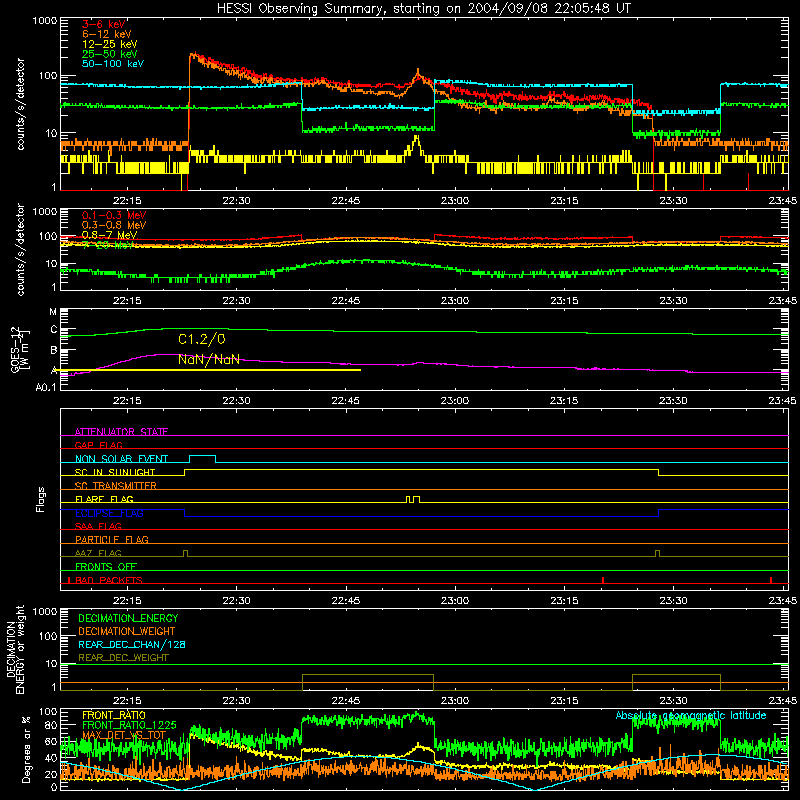Viewport: 800px width, 800px height.
Task: Select the PARTICLE_FLAG label
Action: coord(112,540)
